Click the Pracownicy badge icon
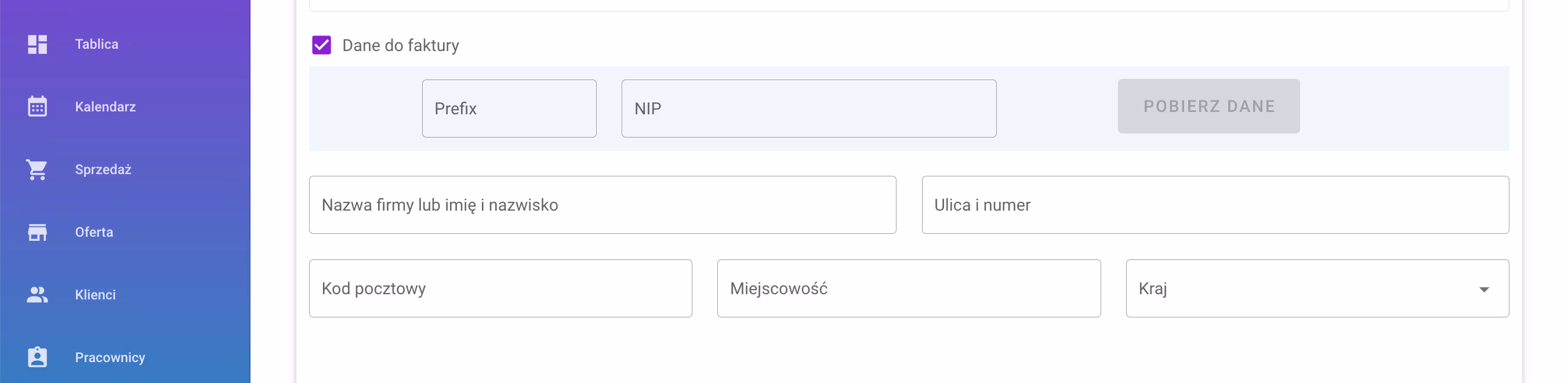This screenshot has height=383, width=1568. click(37, 357)
